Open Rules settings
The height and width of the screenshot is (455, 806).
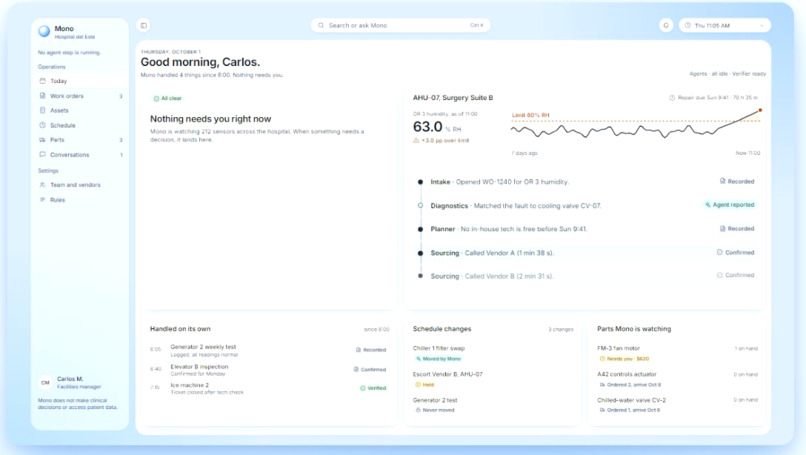click(x=81, y=199)
